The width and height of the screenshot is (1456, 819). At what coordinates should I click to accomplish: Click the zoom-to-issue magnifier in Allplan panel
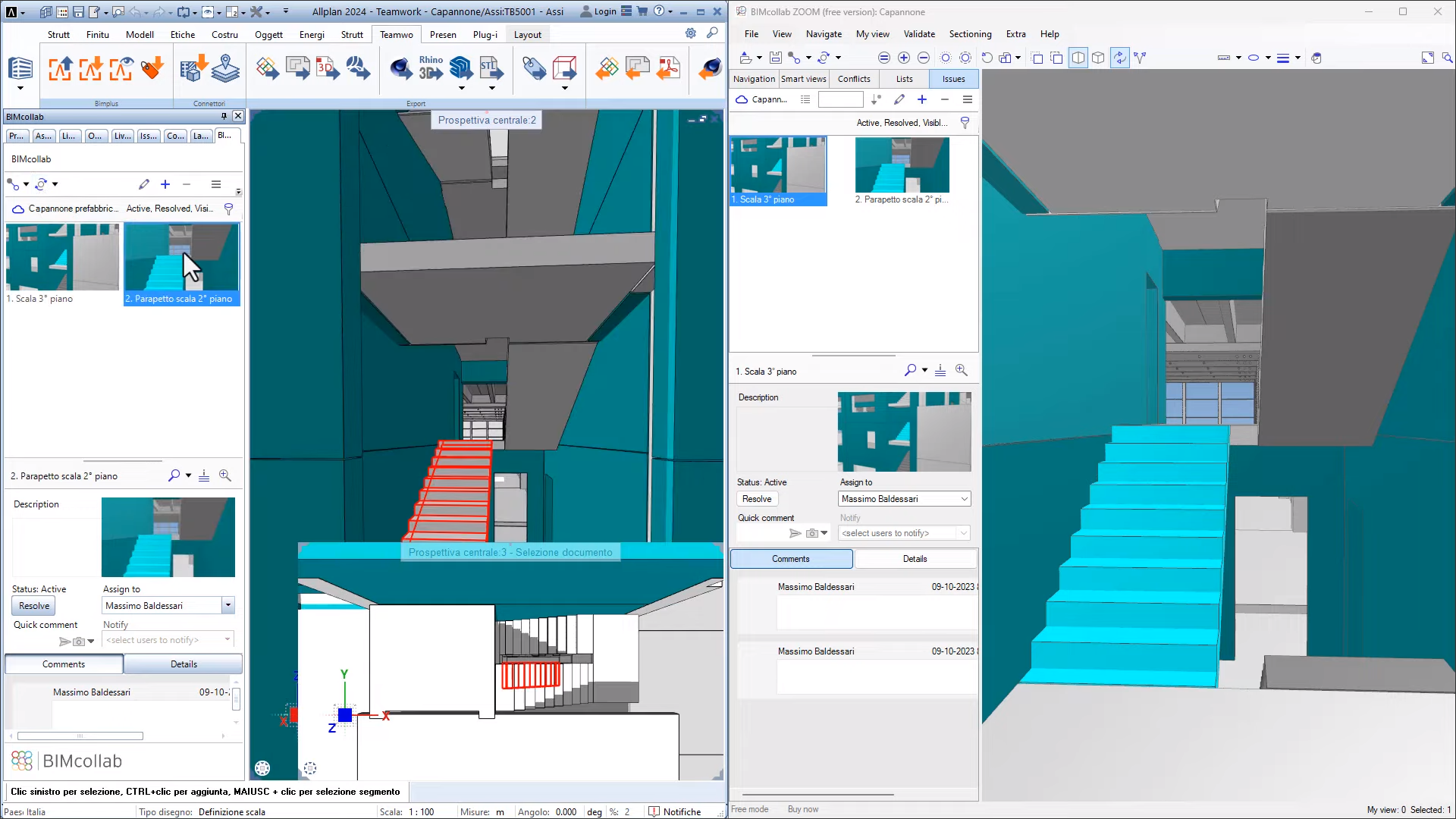click(x=225, y=475)
